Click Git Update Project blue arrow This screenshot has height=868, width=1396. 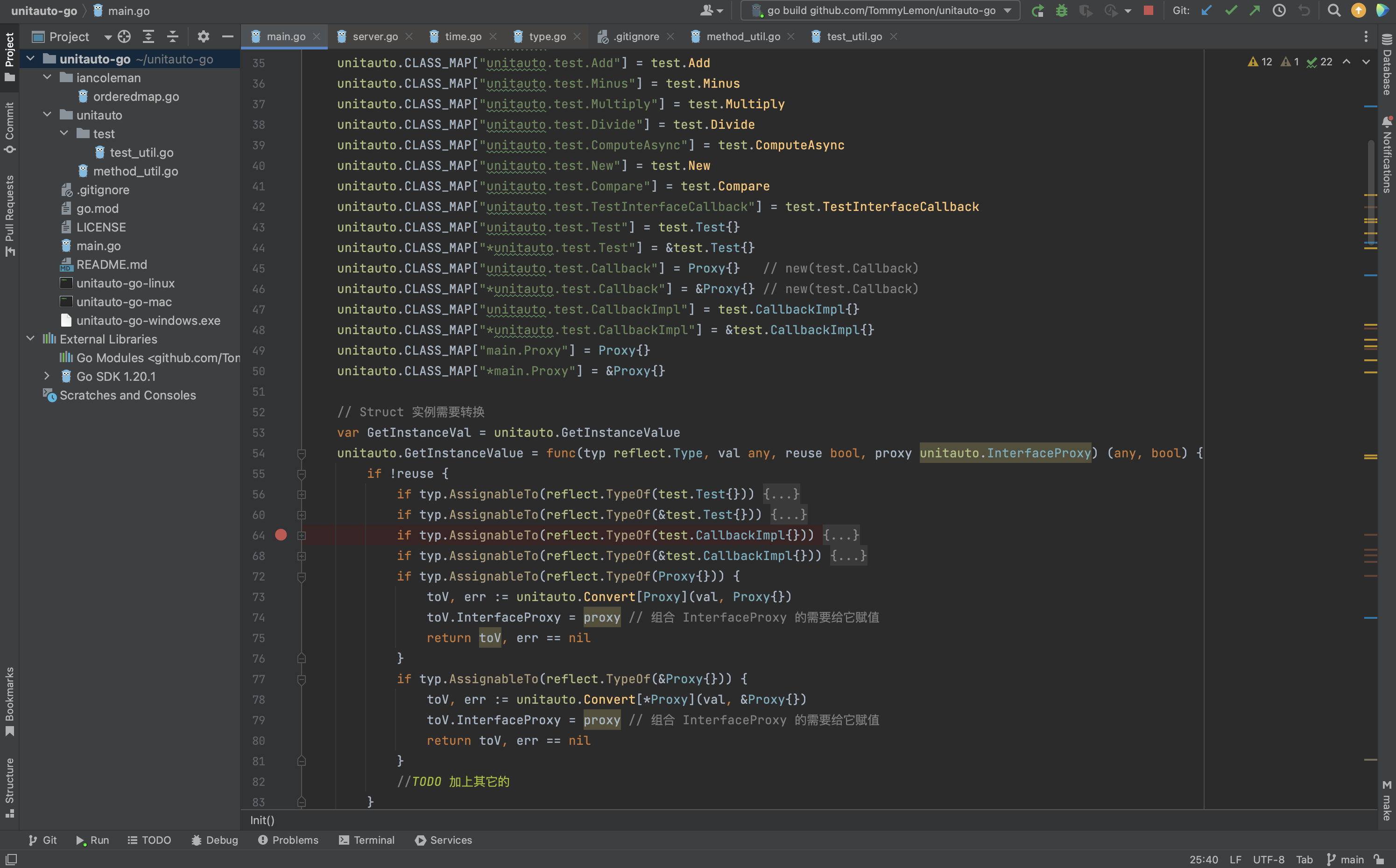pyautogui.click(x=1206, y=10)
